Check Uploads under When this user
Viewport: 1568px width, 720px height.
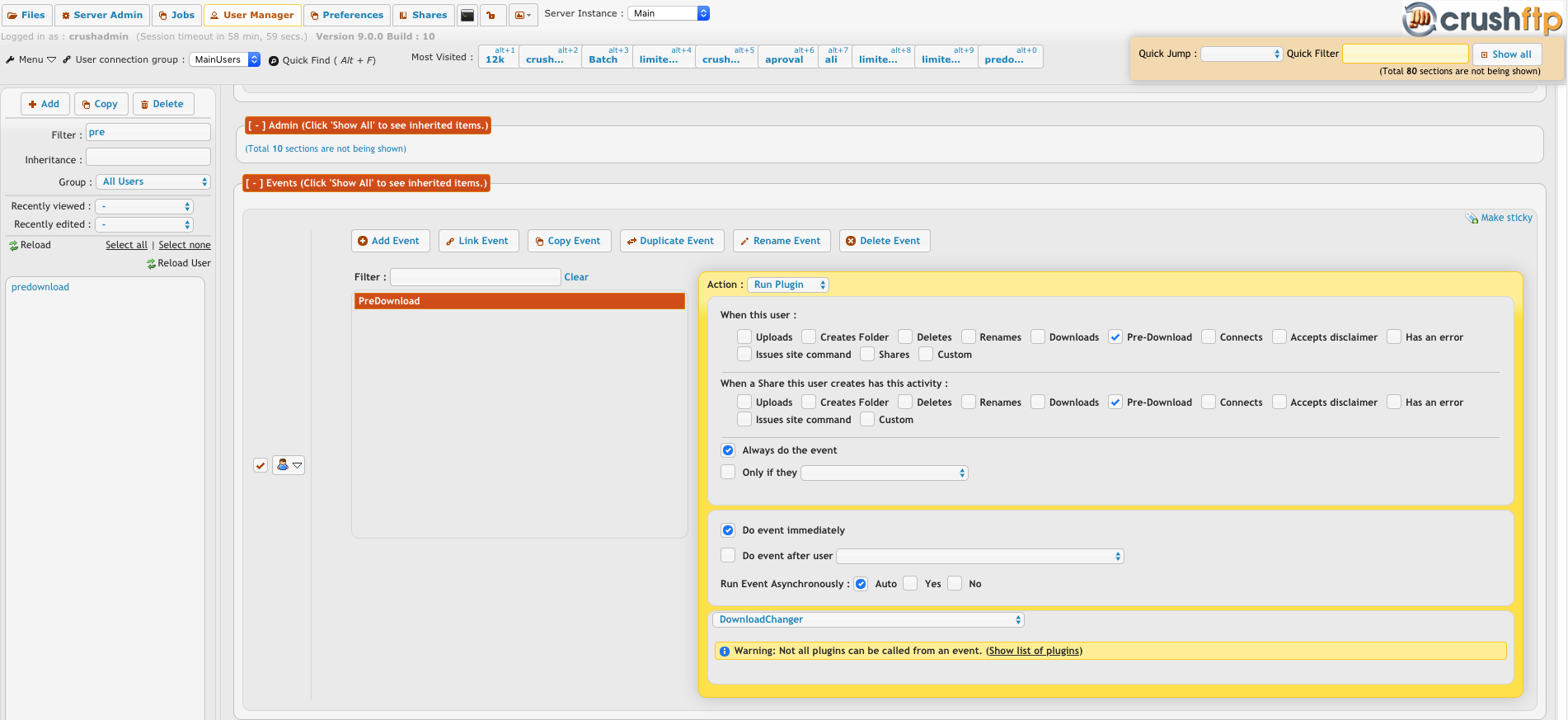pos(744,337)
